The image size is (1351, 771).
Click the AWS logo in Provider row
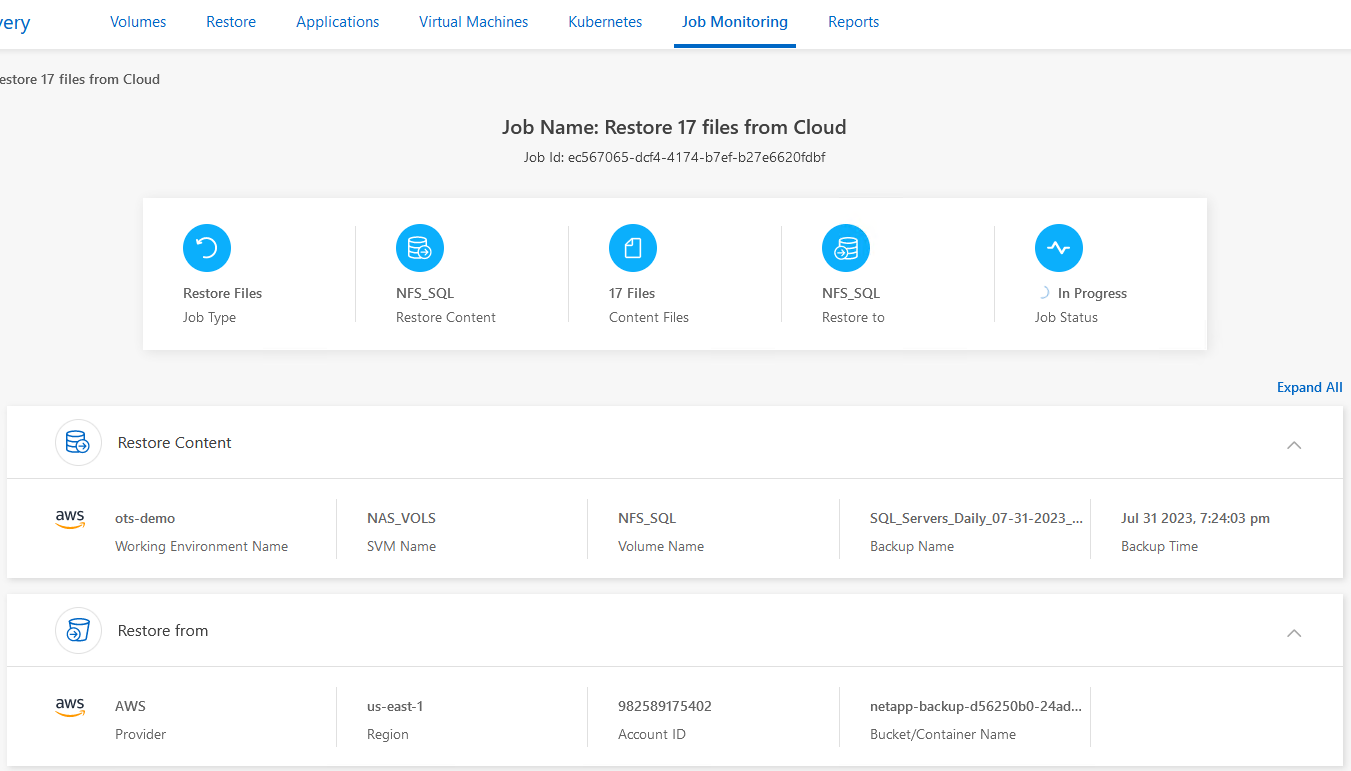[x=70, y=707]
